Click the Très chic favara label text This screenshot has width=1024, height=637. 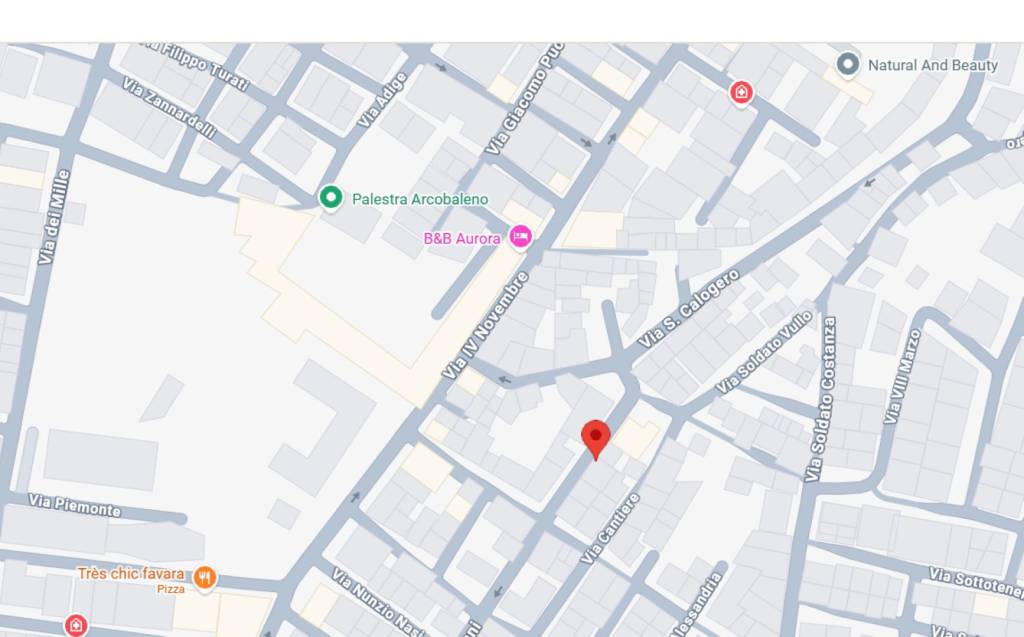(131, 574)
